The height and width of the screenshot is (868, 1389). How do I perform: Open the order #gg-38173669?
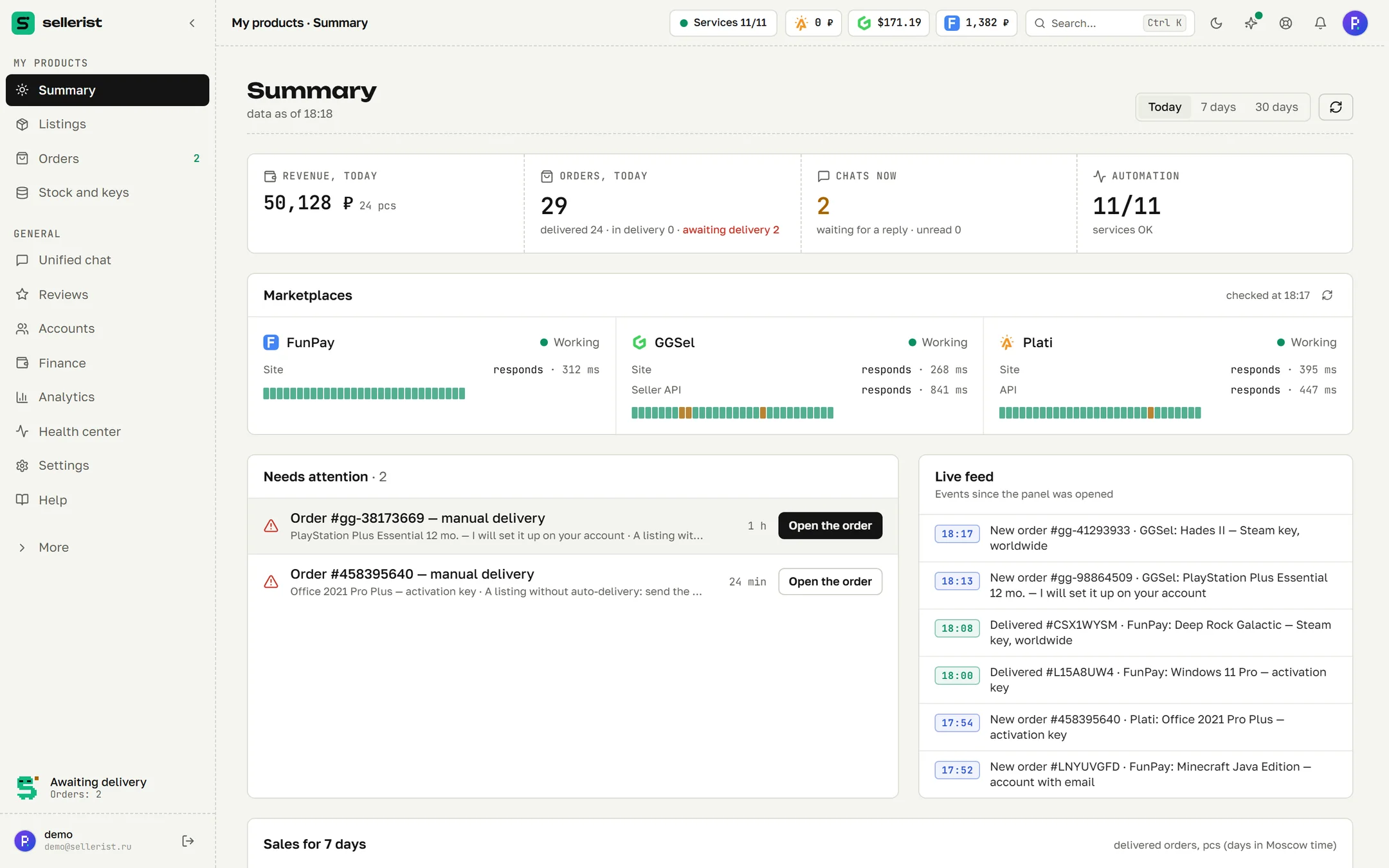[830, 525]
